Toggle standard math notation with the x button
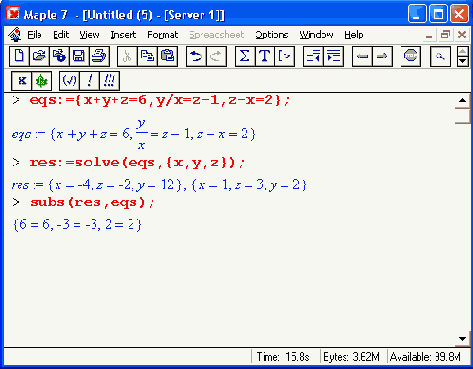 click(22, 81)
